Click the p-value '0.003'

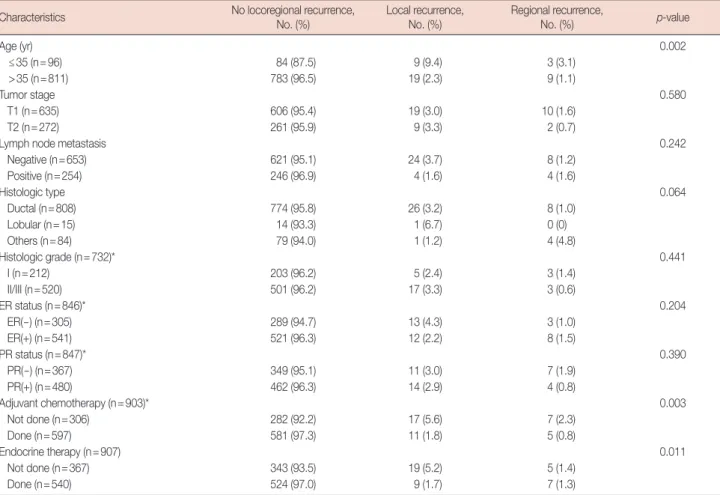pos(673,403)
